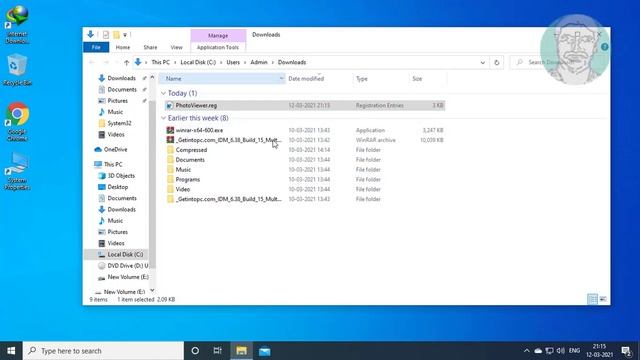The image size is (640, 360).
Task: Open DVD Drive (D:) in navigation pane
Action: [123, 265]
